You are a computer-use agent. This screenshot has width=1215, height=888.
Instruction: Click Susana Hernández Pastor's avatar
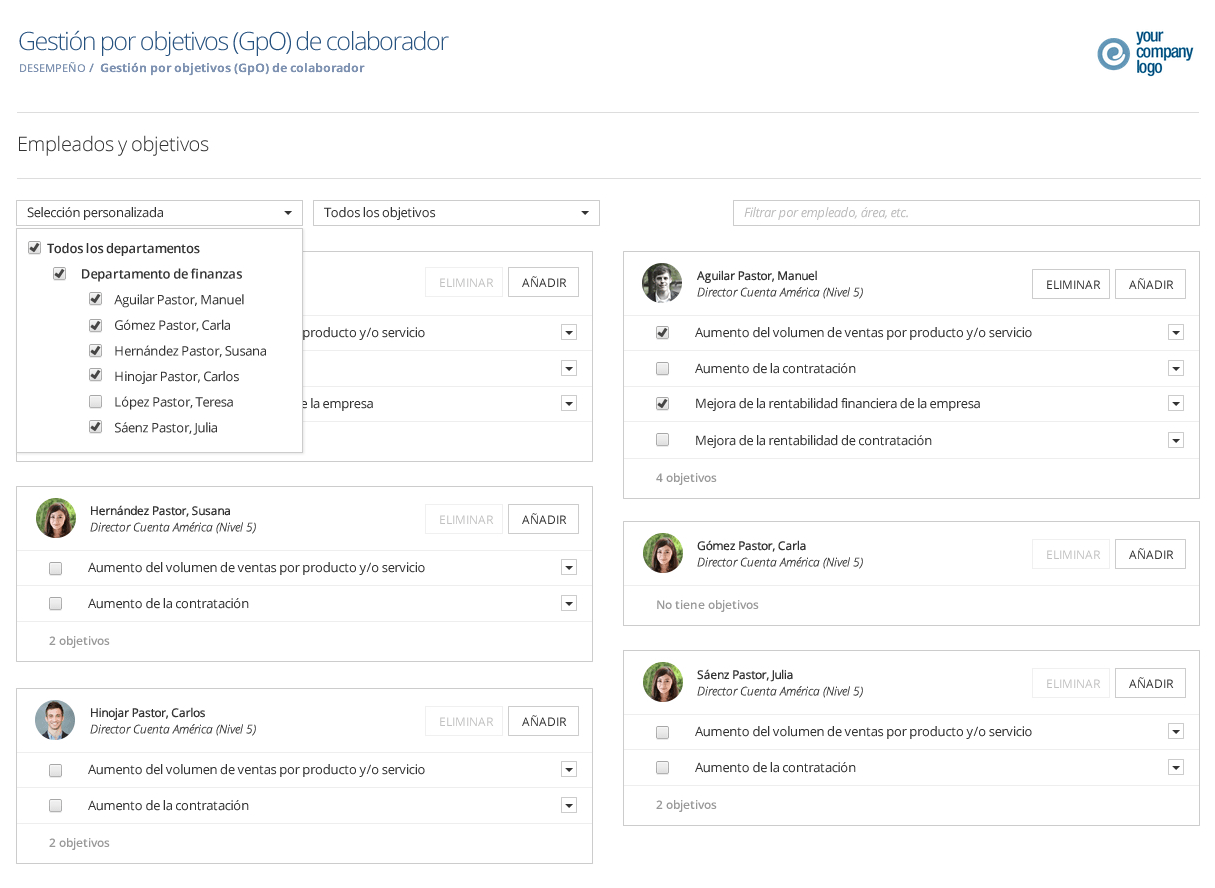(56, 518)
